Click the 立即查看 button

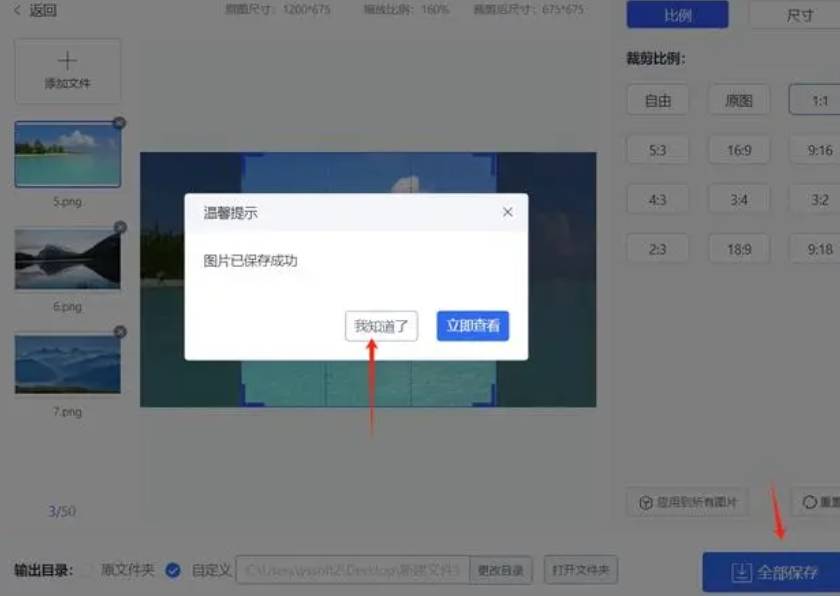click(x=472, y=326)
